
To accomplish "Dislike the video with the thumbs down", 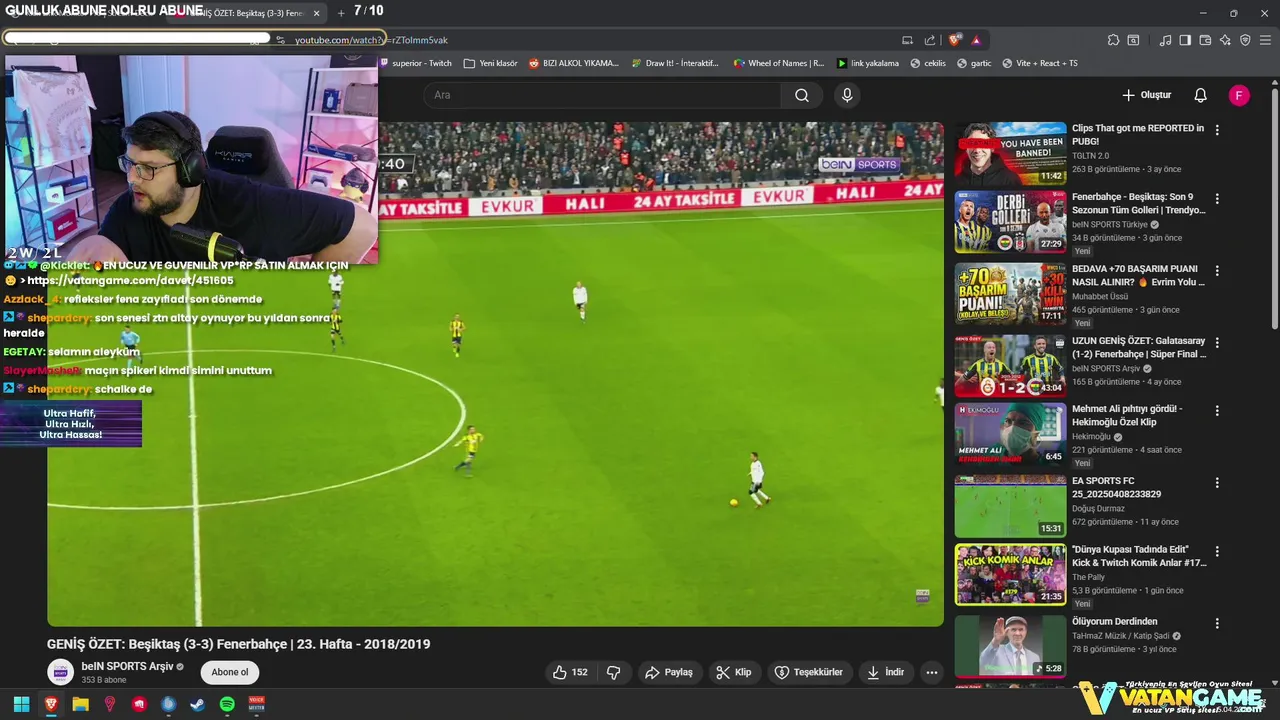I will pos(614,672).
